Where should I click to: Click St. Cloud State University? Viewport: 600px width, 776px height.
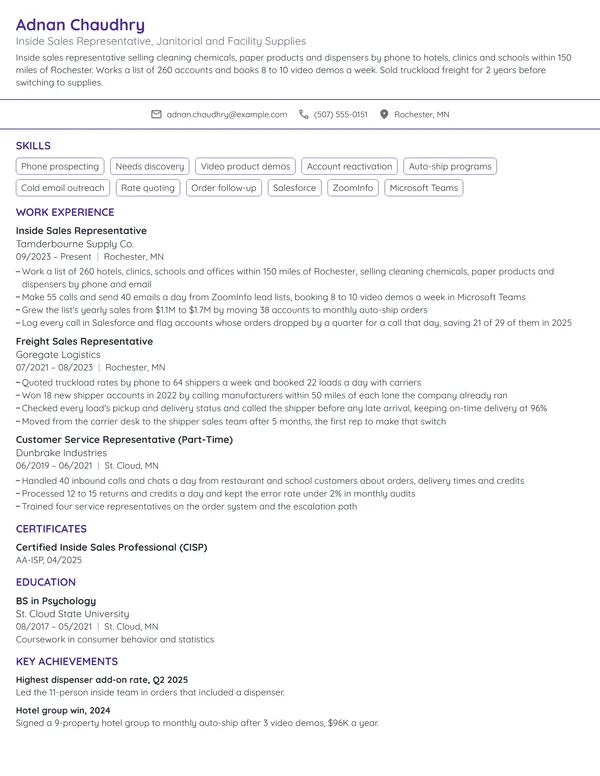pyautogui.click(x=72, y=614)
